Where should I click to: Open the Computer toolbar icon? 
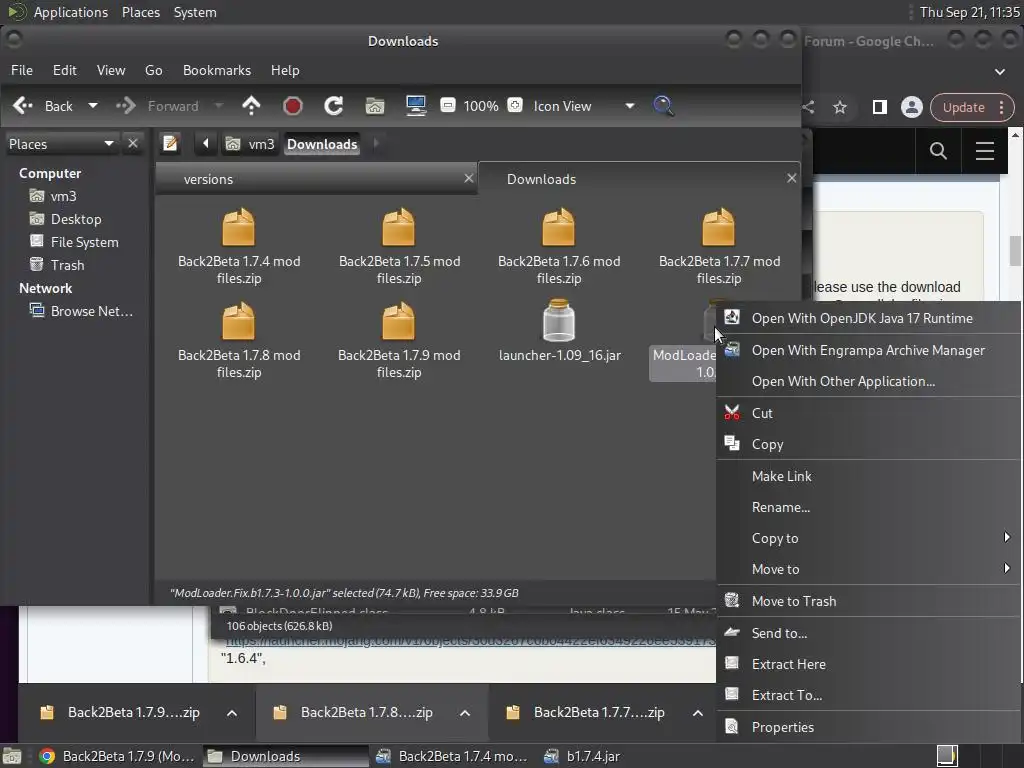(x=416, y=106)
